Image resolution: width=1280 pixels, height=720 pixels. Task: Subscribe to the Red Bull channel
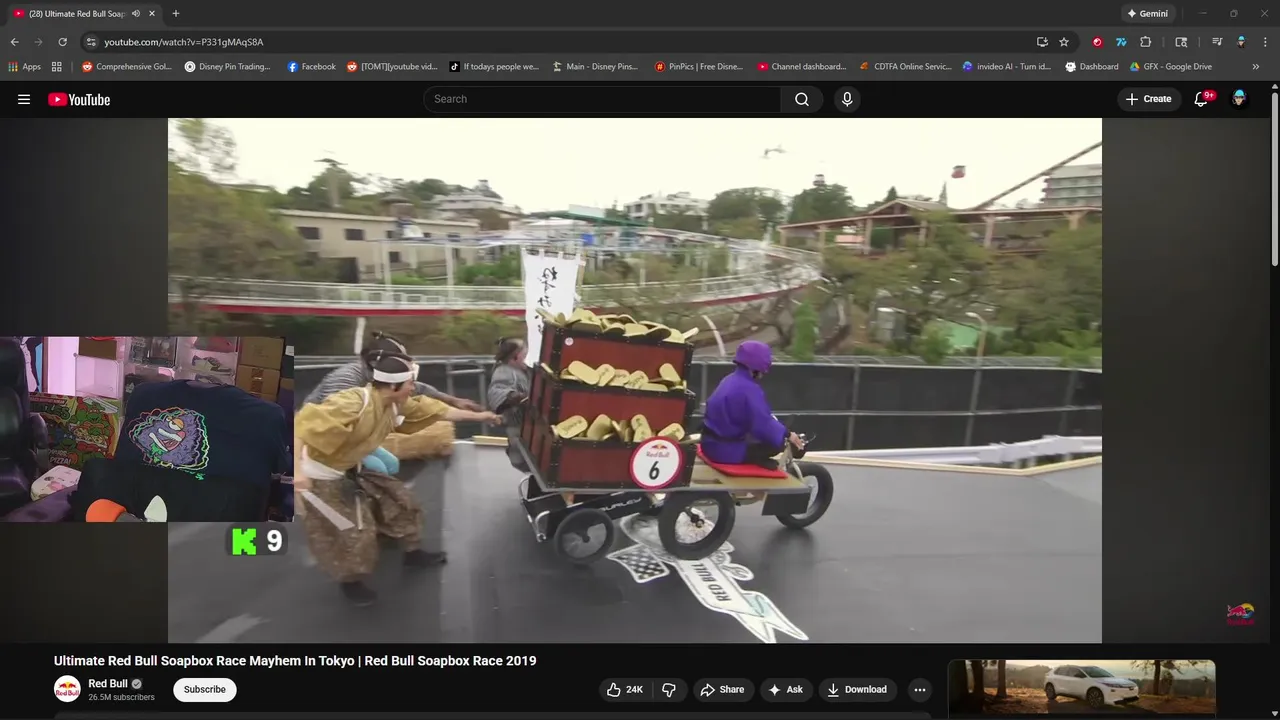pyautogui.click(x=205, y=689)
